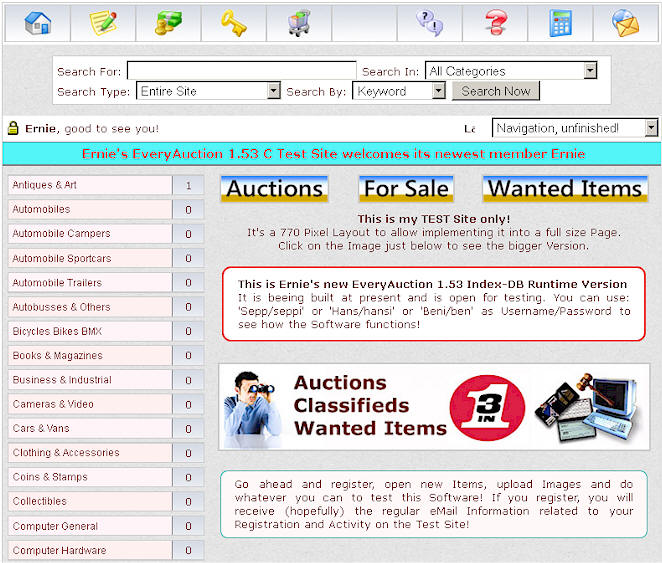Click the "This is my TEST Site only!" heading
The image size is (662, 563).
tap(434, 219)
